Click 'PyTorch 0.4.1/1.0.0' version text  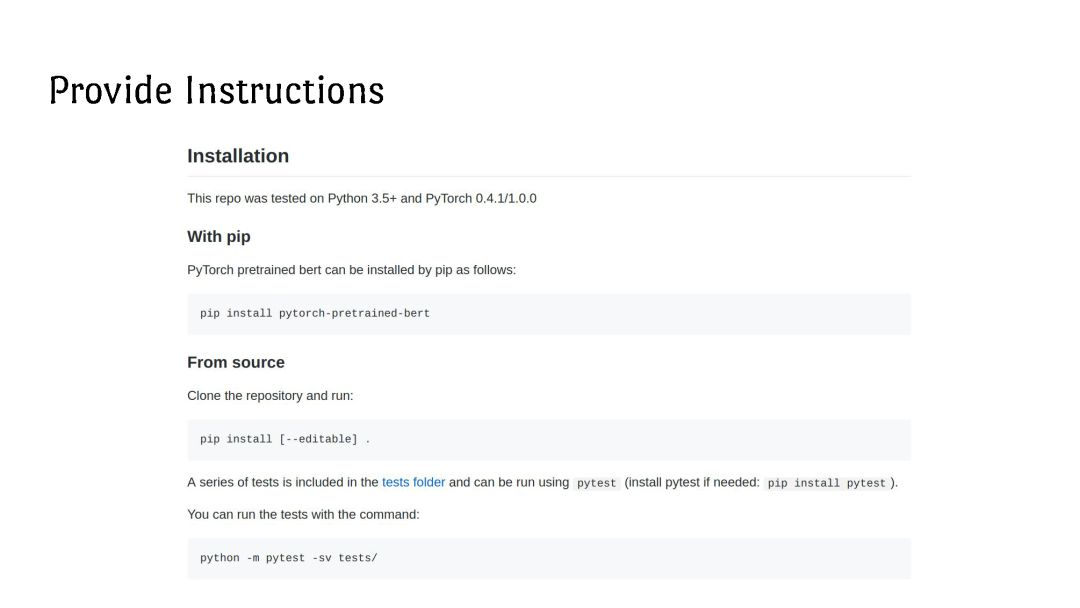481,198
